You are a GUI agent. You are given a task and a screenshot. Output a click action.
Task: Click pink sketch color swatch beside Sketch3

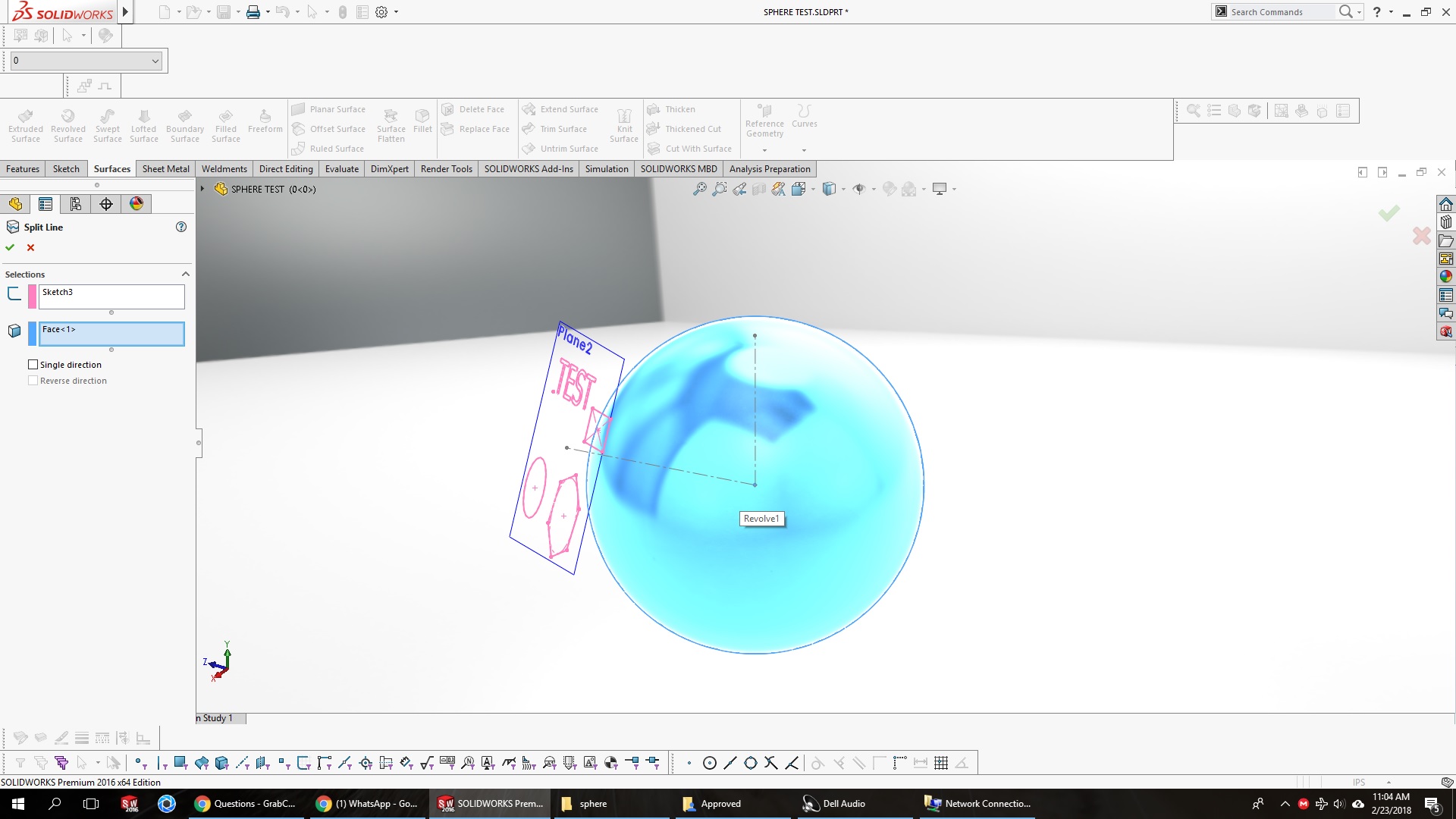32,296
